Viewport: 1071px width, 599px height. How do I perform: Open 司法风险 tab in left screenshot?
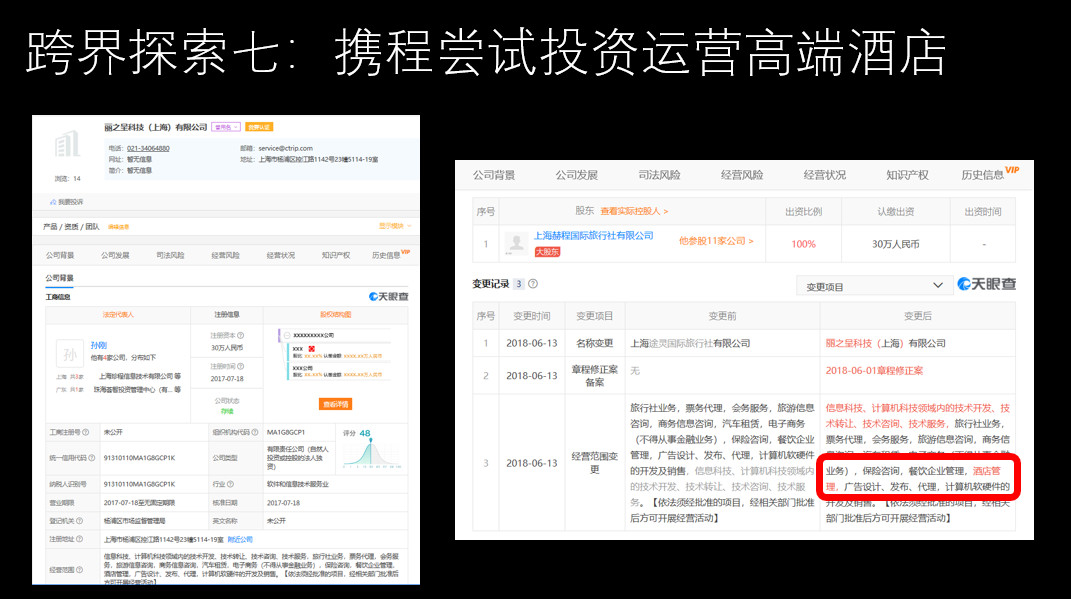pos(170,255)
